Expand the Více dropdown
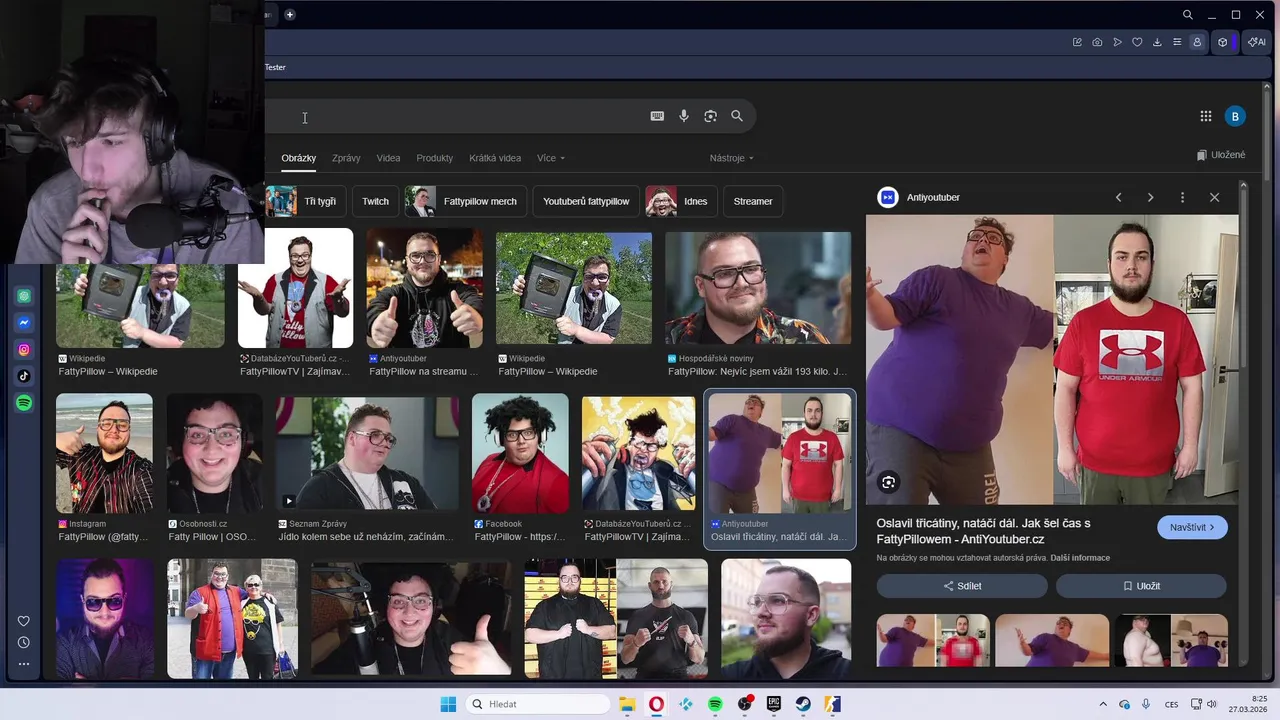 click(x=551, y=158)
